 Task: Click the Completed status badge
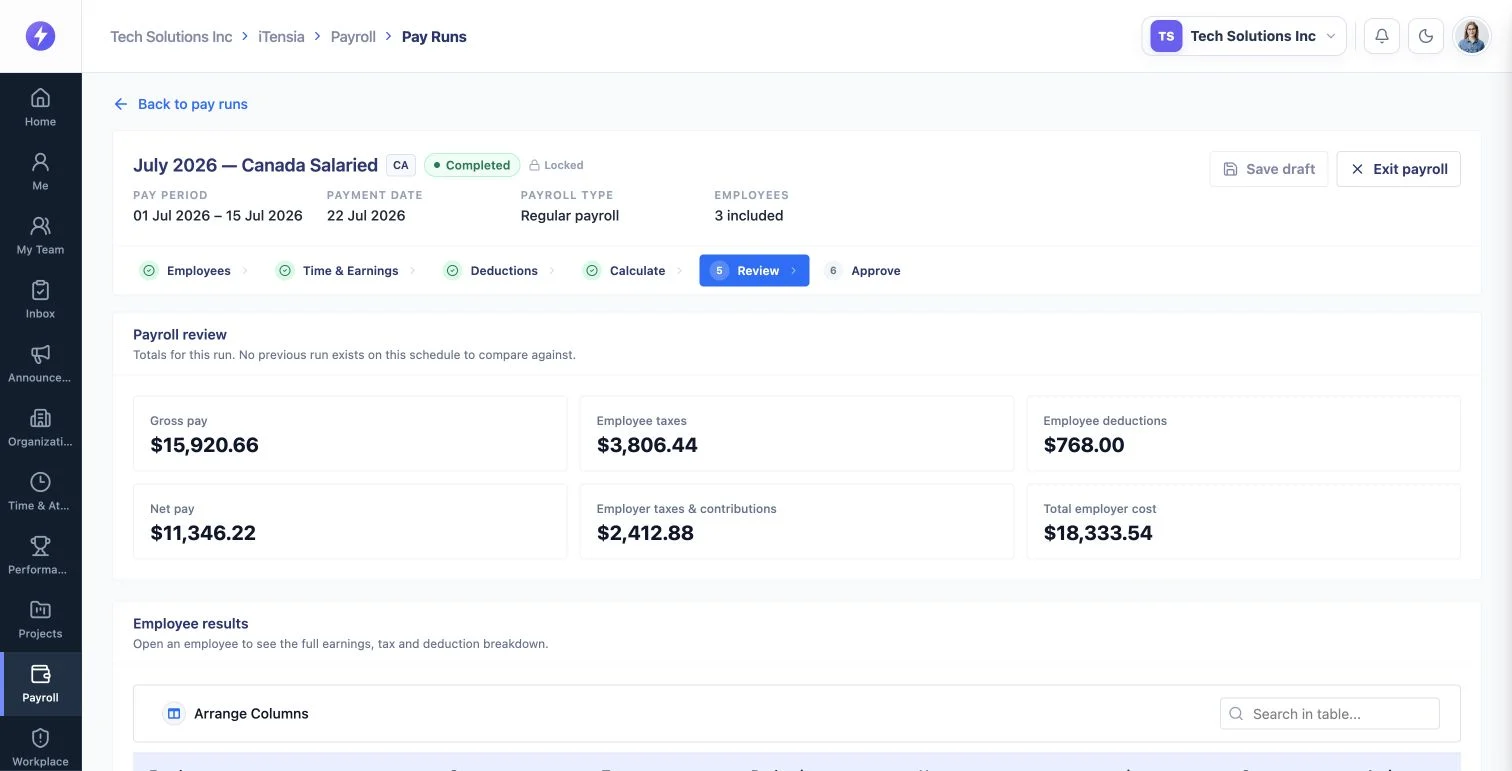tap(472, 165)
